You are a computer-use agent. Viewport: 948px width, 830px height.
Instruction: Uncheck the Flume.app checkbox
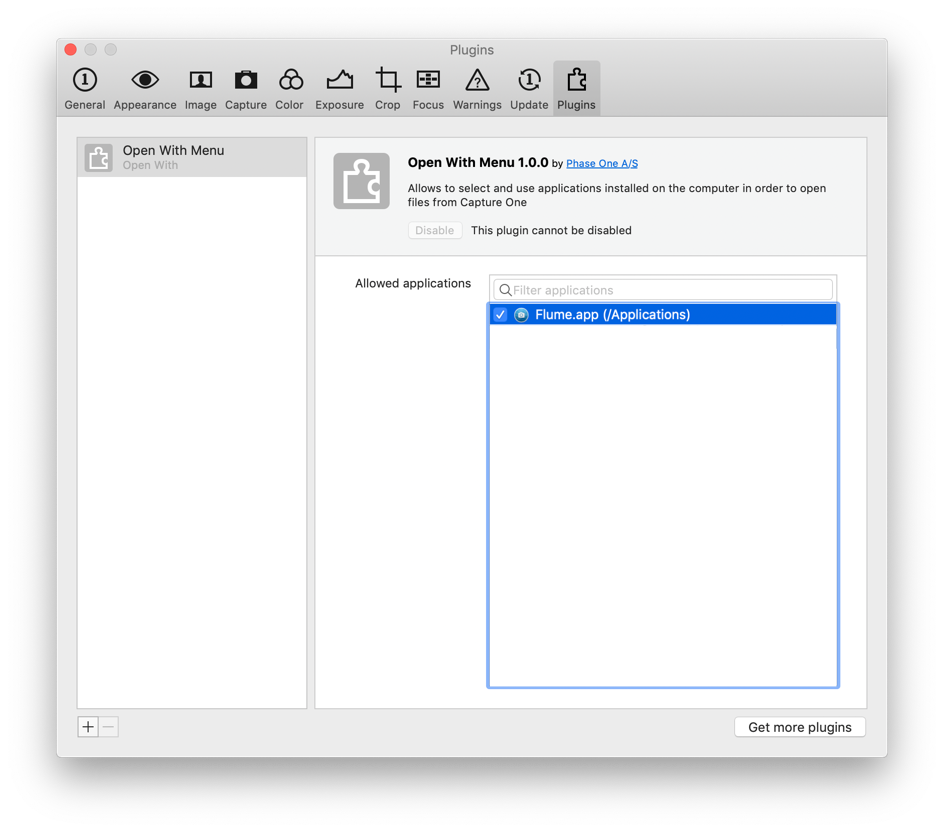[500, 314]
